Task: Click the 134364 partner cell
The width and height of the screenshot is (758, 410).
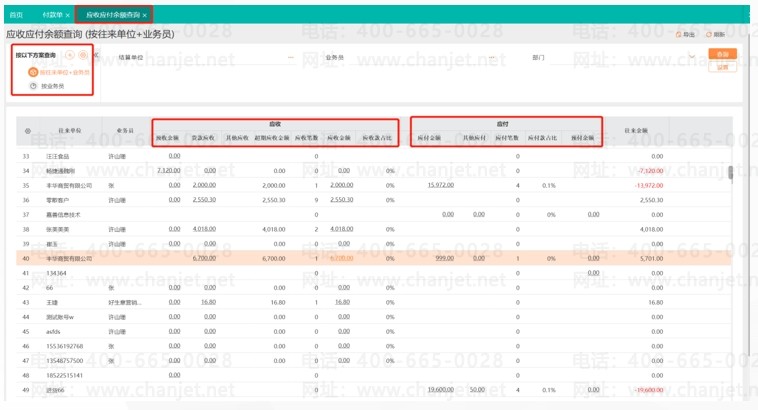Action: (x=56, y=273)
